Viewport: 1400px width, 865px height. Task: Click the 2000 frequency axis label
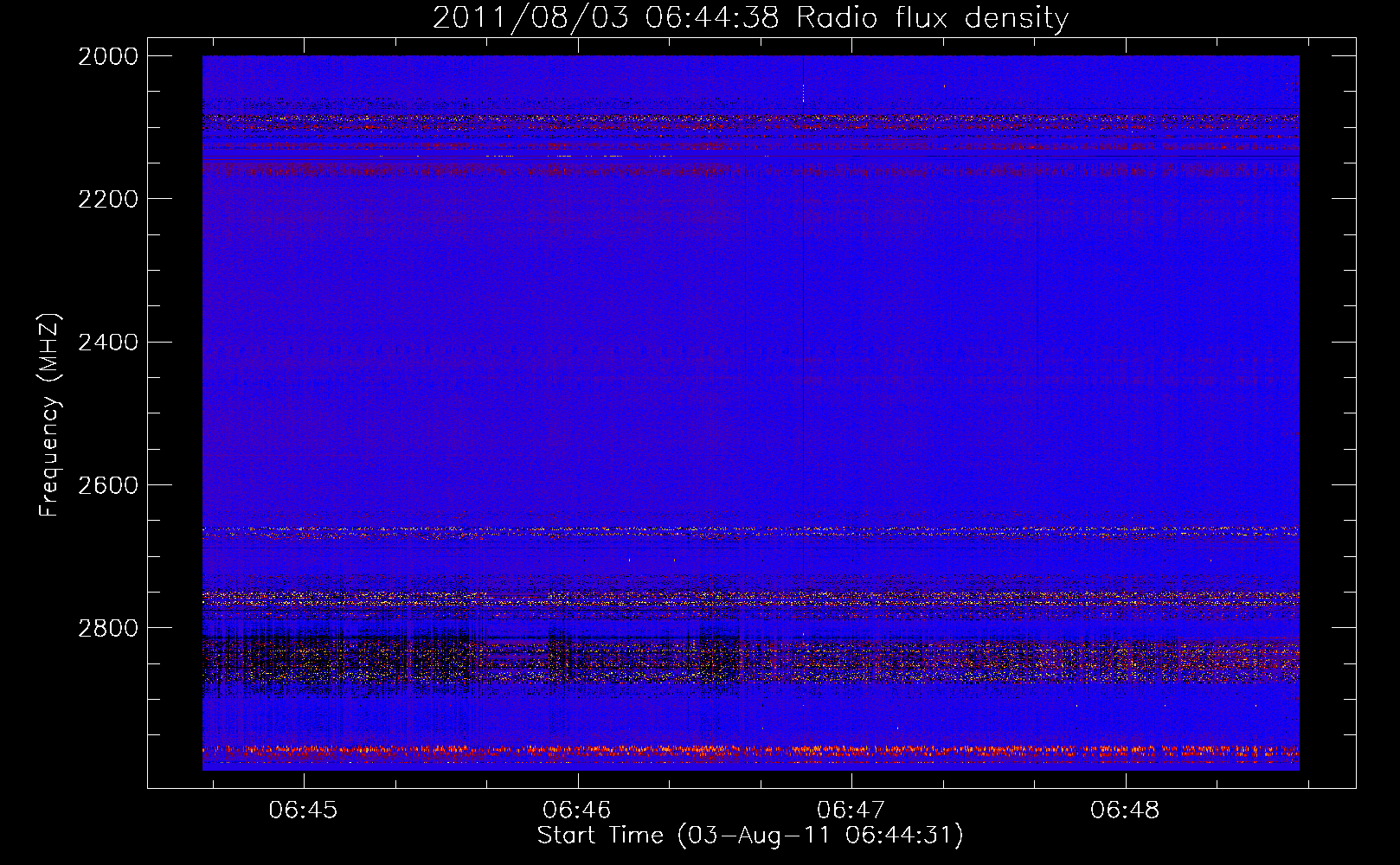pos(108,56)
